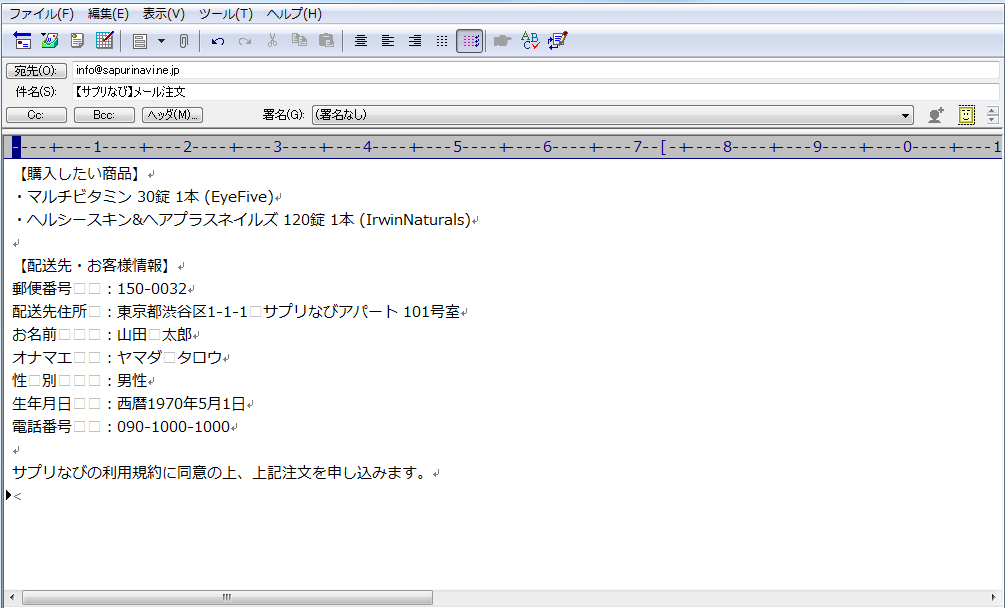Viewport: 1005px width, 611px height.
Task: Click the add contact person icon
Action: coord(935,115)
